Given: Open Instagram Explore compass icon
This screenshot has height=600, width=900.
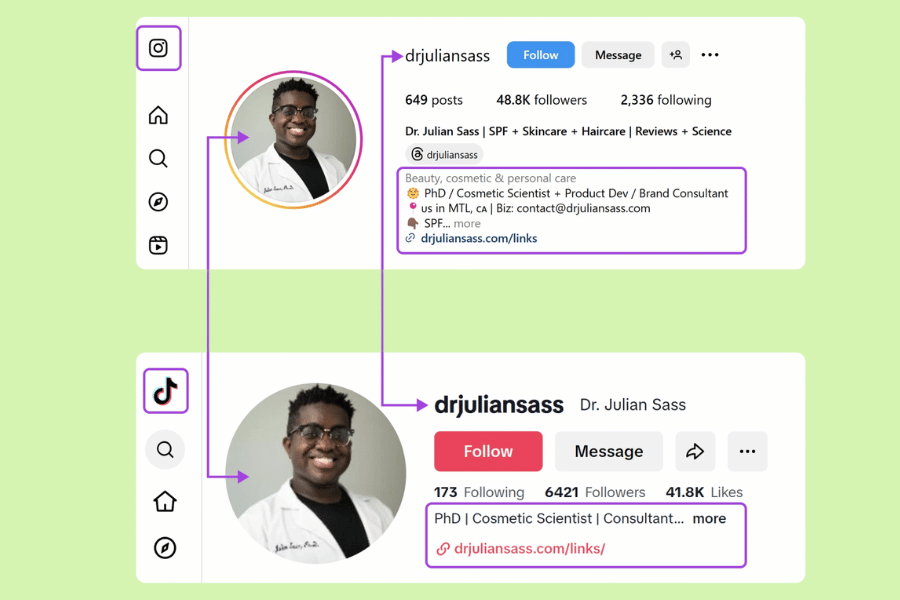Looking at the screenshot, I should point(158,202).
